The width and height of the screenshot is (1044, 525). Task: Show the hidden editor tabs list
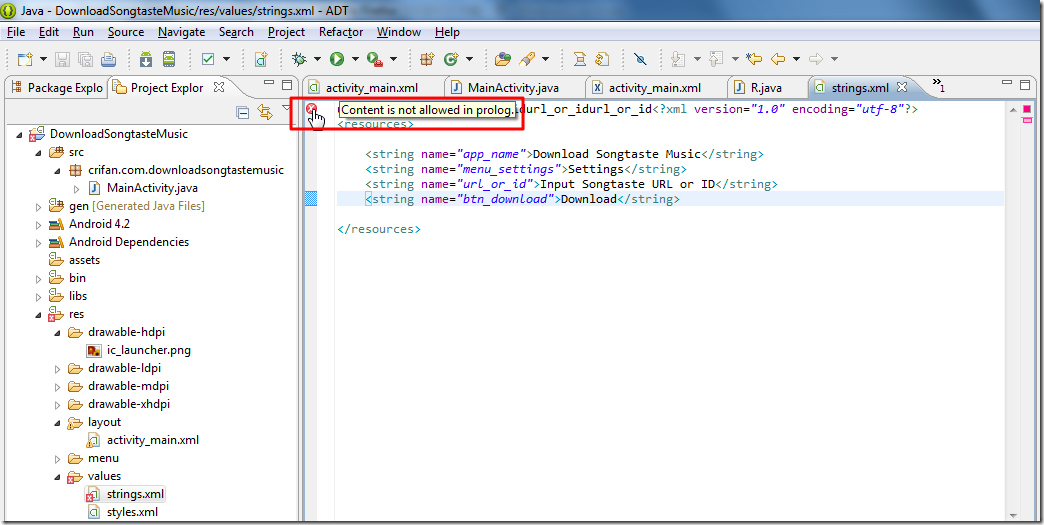tap(938, 85)
